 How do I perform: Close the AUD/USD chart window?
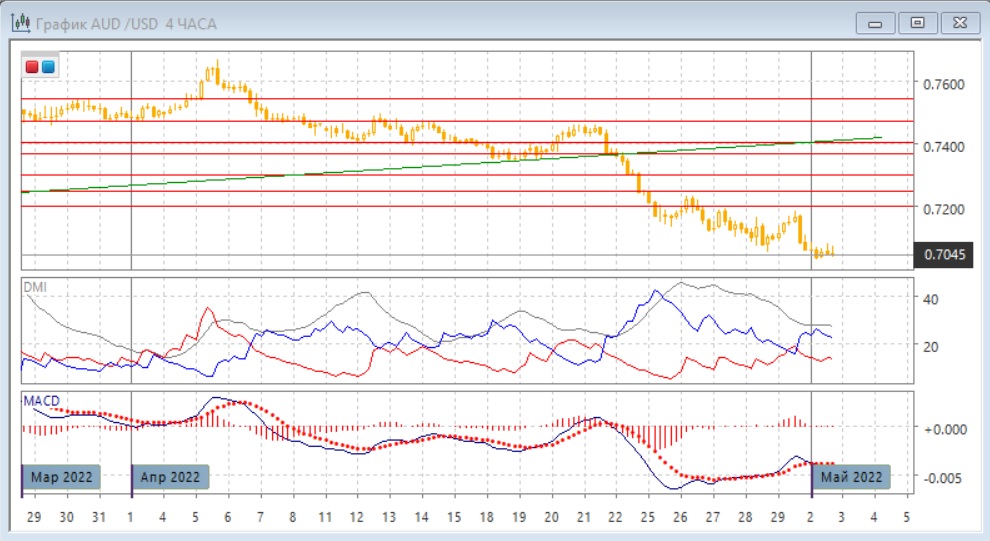pyautogui.click(x=959, y=22)
